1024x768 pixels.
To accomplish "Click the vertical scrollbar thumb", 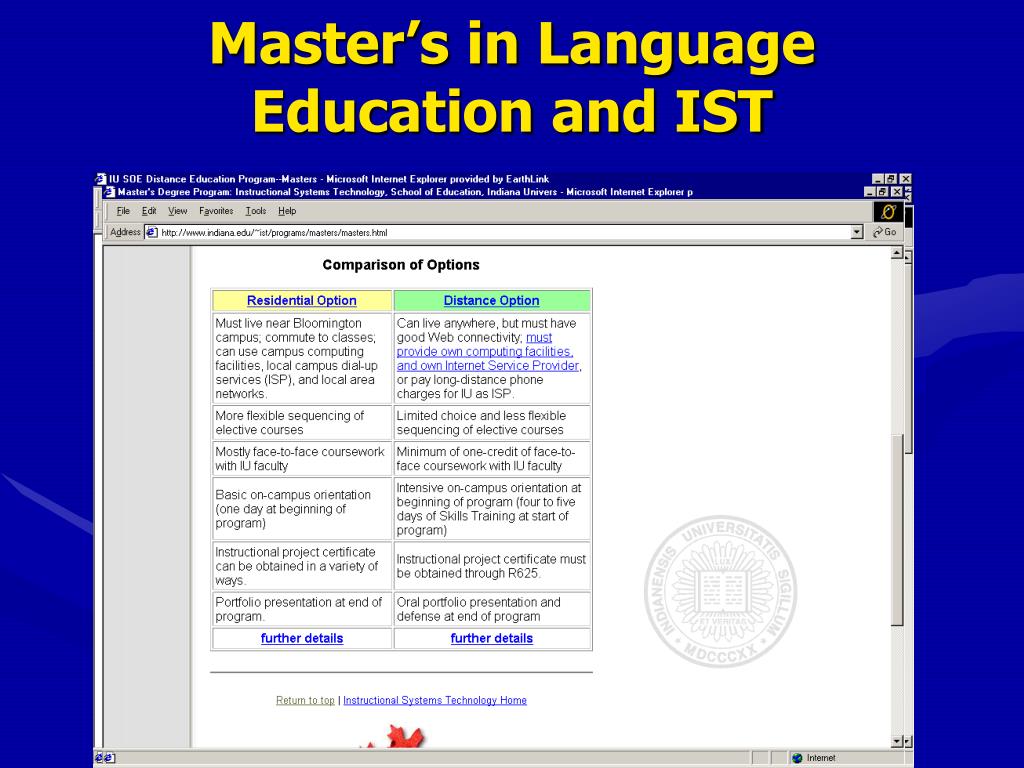I will coord(897,529).
